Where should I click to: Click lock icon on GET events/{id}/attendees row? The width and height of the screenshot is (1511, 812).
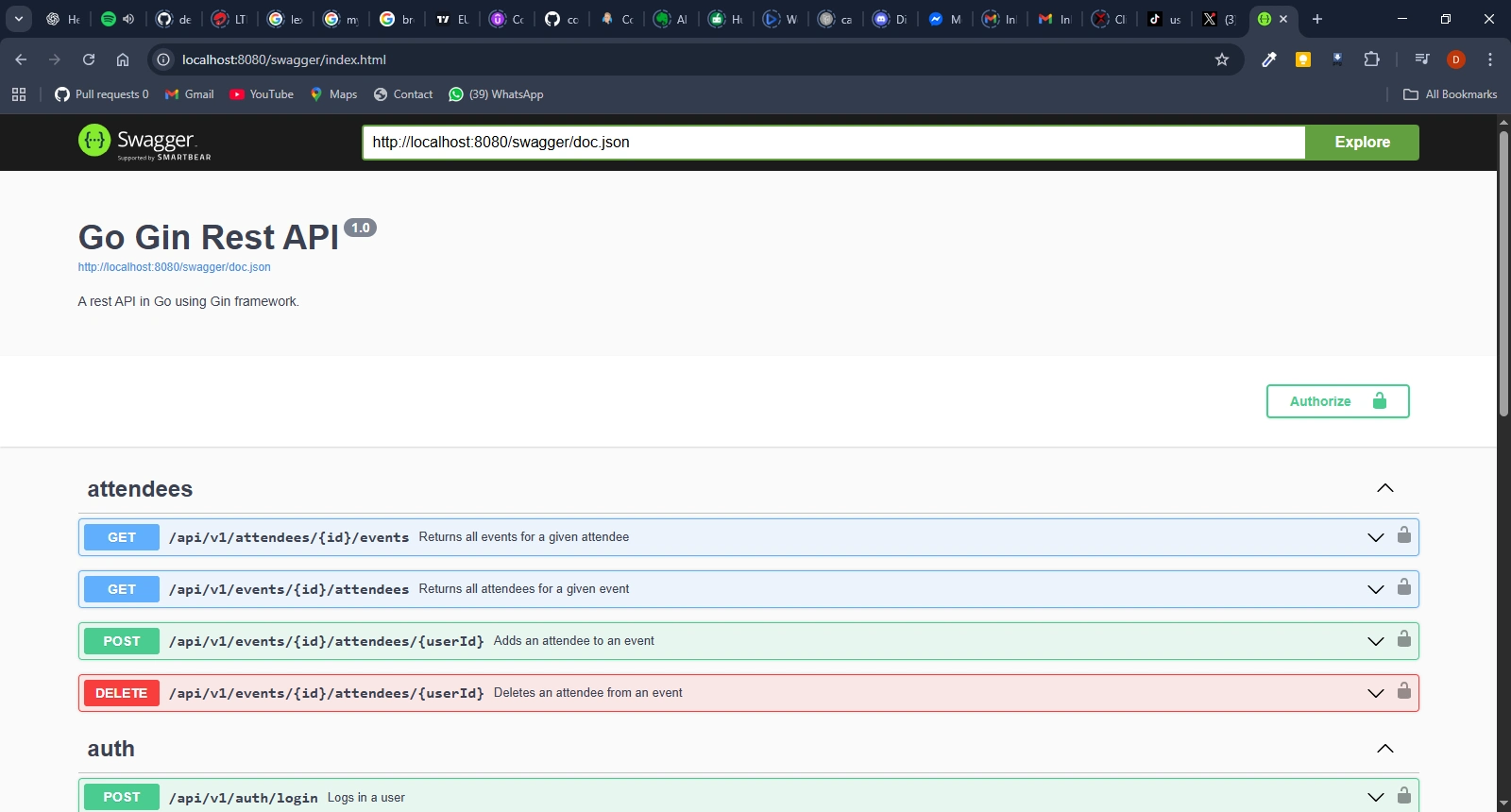(1404, 587)
